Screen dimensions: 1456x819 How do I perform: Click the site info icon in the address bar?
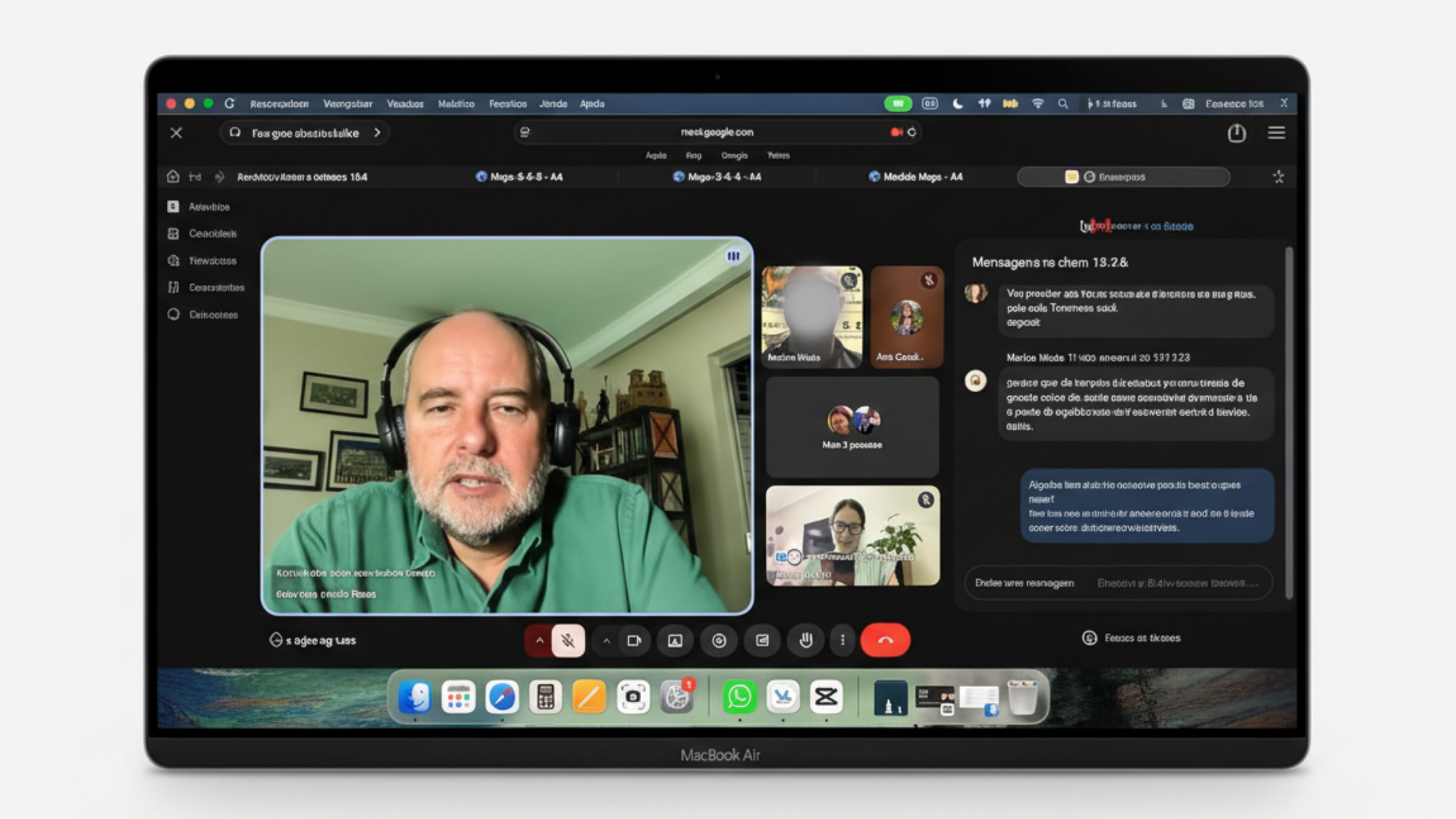point(525,132)
